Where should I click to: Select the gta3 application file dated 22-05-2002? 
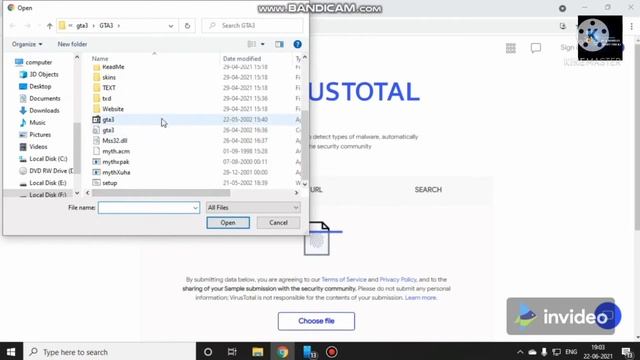click(x=108, y=120)
